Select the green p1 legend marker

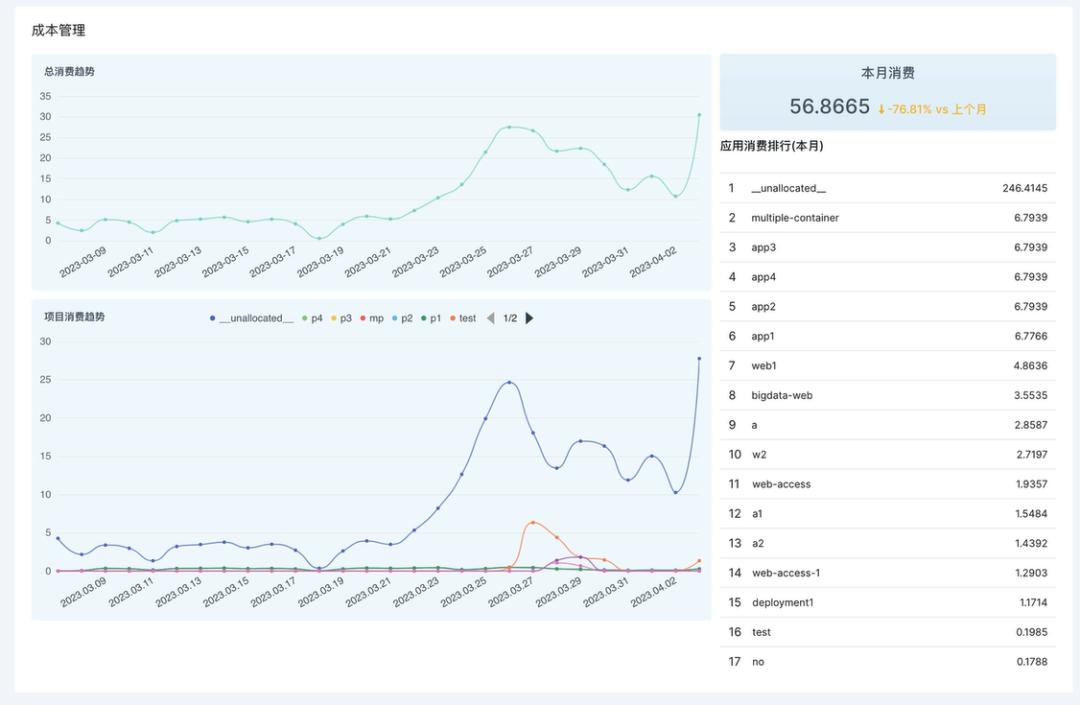[424, 318]
